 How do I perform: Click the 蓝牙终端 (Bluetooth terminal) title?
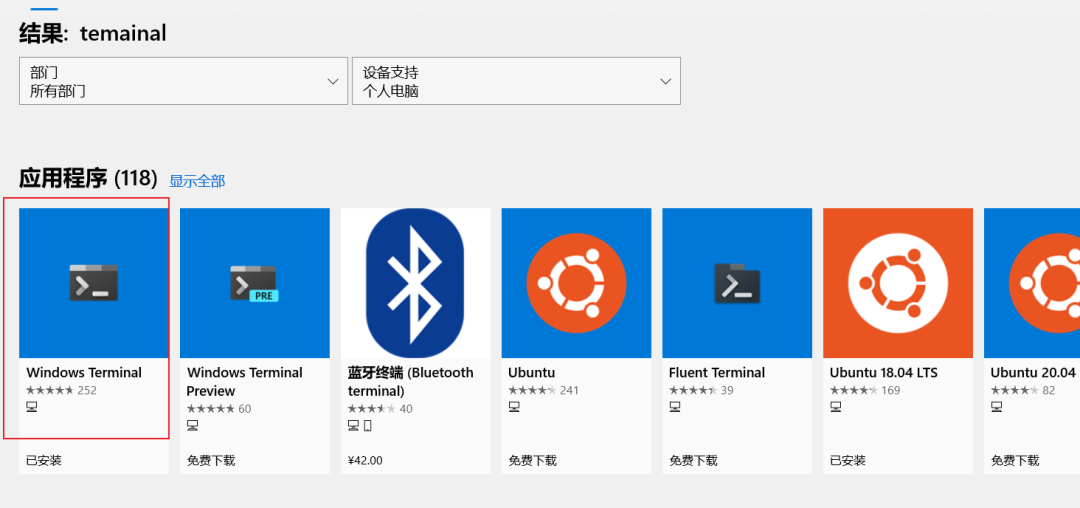point(411,381)
